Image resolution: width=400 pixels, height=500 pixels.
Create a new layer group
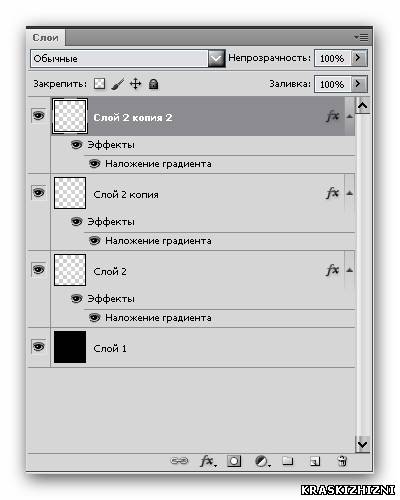coord(288,461)
